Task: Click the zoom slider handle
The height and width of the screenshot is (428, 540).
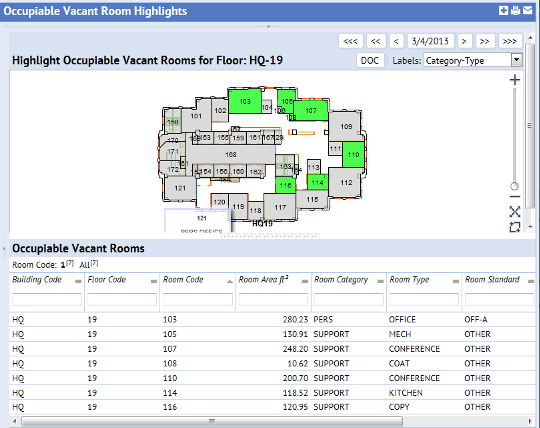Action: [515, 186]
